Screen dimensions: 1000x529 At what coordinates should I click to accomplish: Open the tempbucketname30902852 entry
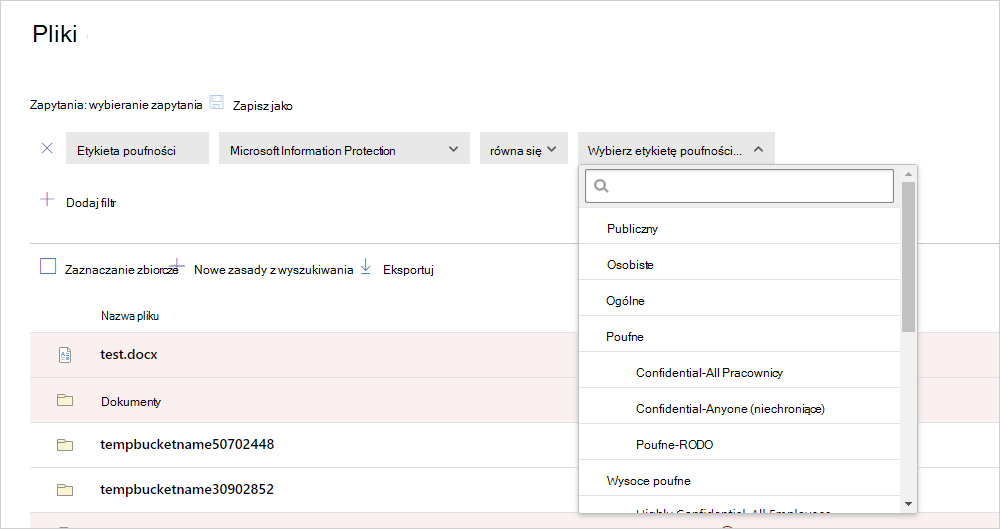click(187, 489)
